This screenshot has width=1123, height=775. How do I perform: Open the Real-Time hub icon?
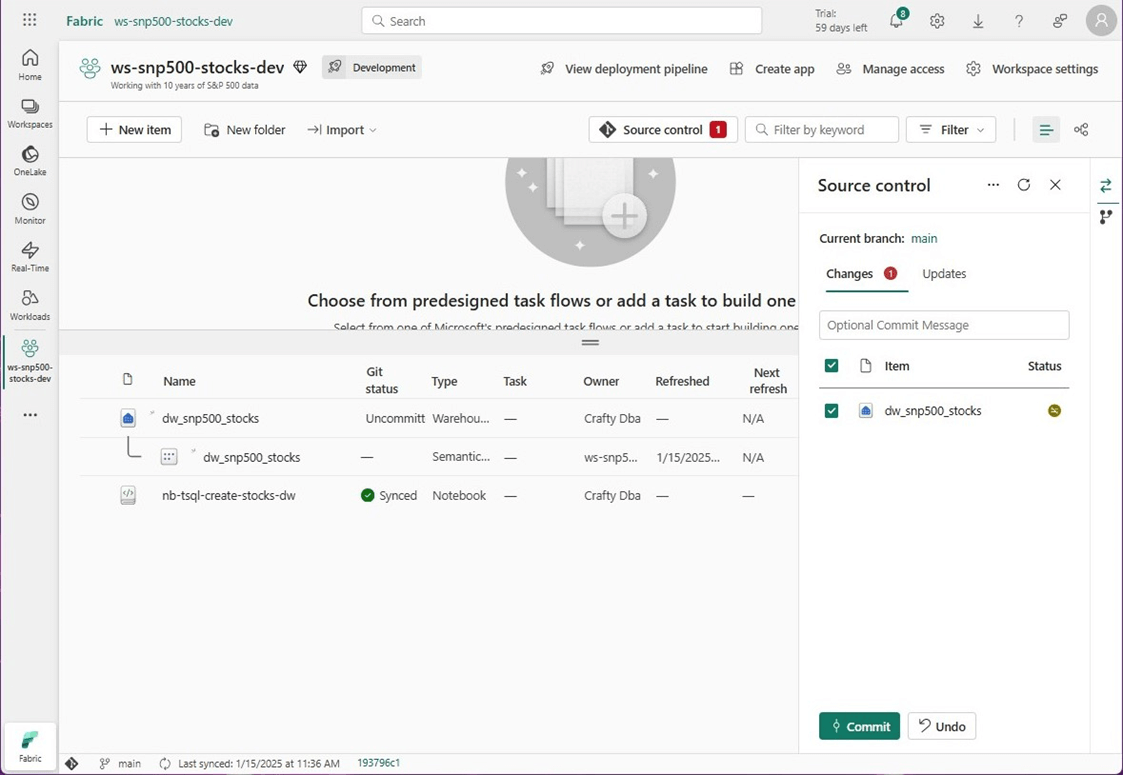point(30,256)
